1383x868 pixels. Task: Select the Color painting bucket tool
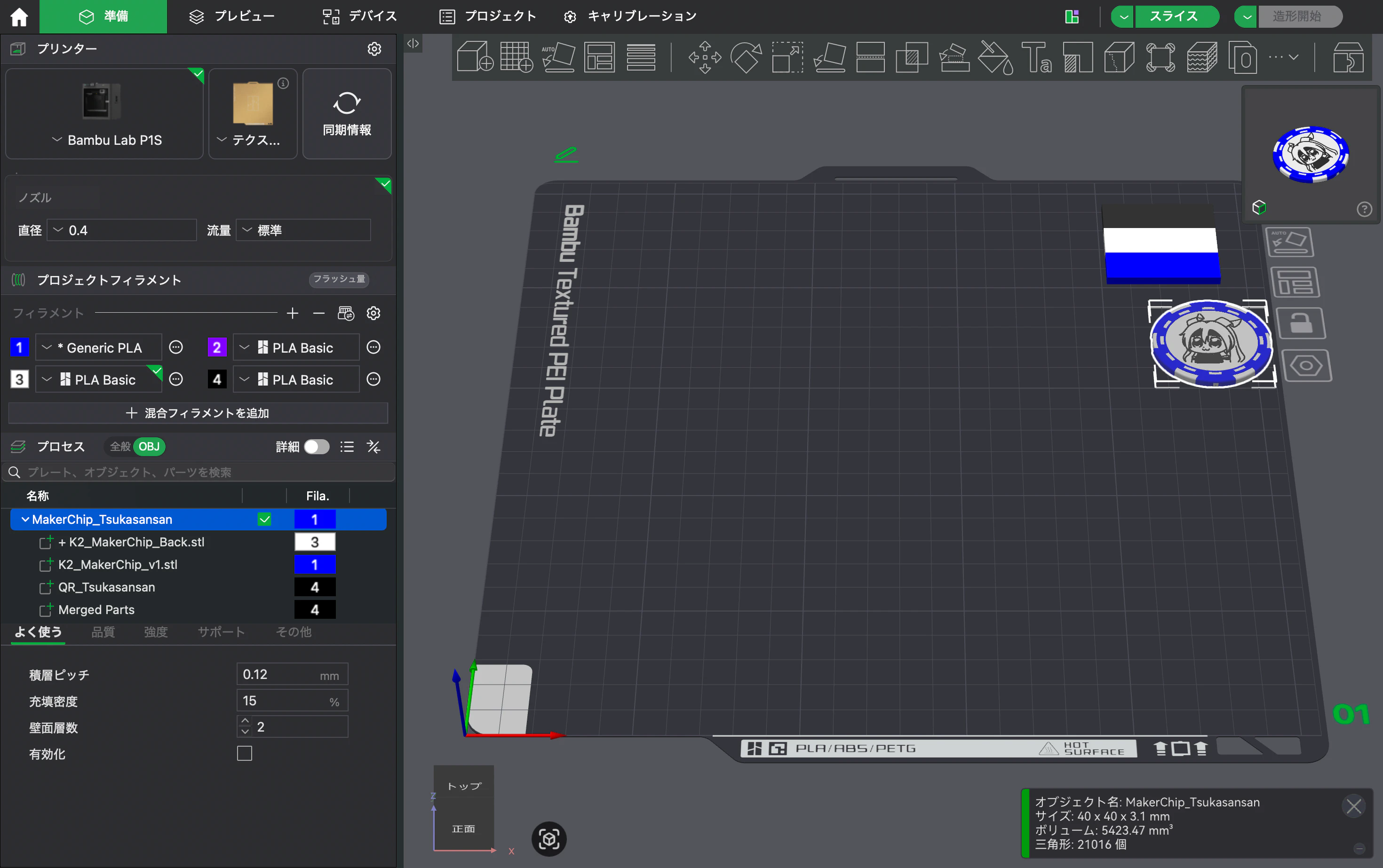pyautogui.click(x=995, y=57)
